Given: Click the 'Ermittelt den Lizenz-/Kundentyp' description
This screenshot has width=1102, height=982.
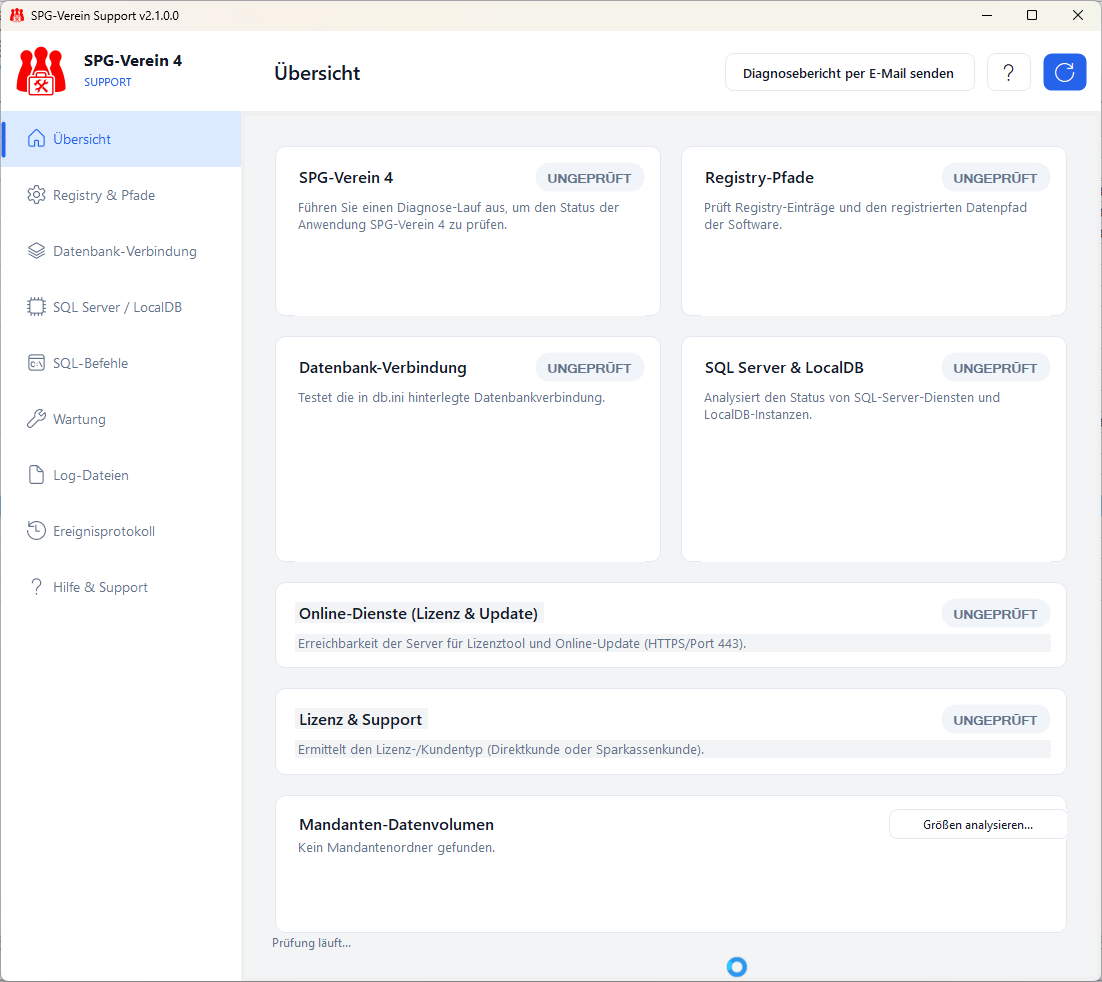Looking at the screenshot, I should click(x=500, y=750).
